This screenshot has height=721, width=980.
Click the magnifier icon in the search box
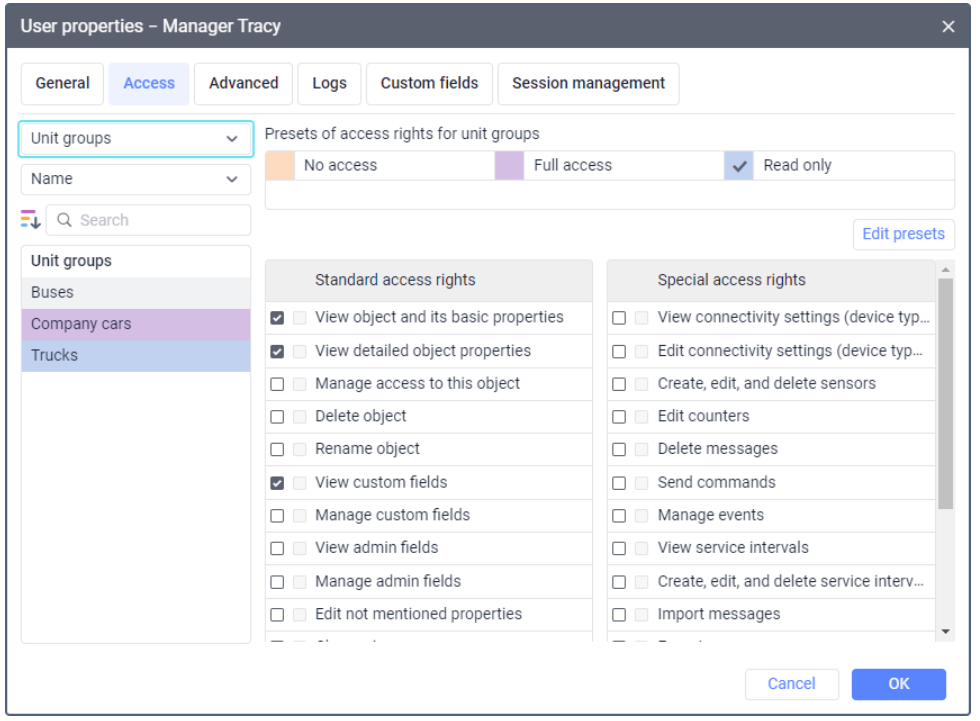[x=65, y=220]
